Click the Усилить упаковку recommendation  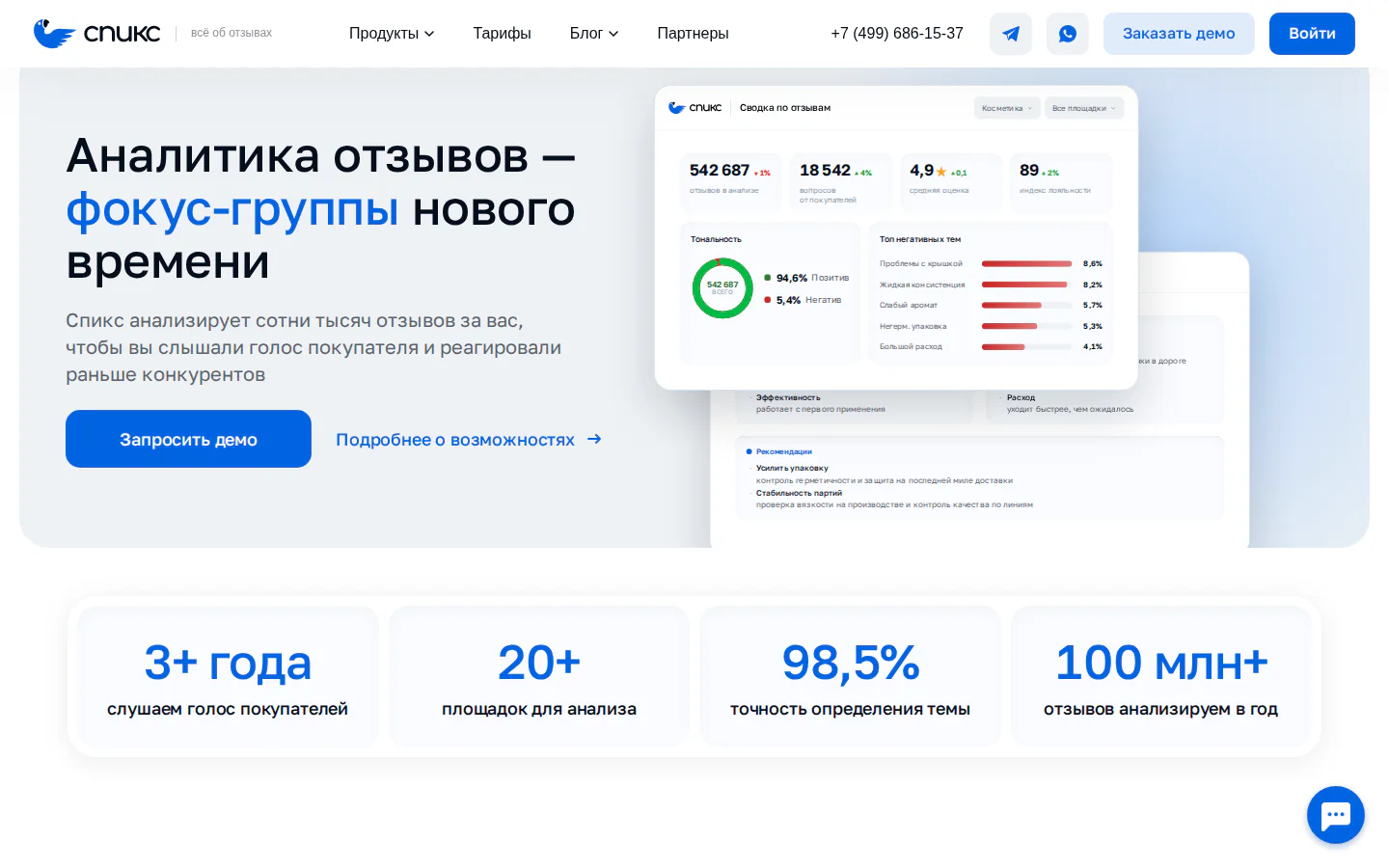coord(792,468)
